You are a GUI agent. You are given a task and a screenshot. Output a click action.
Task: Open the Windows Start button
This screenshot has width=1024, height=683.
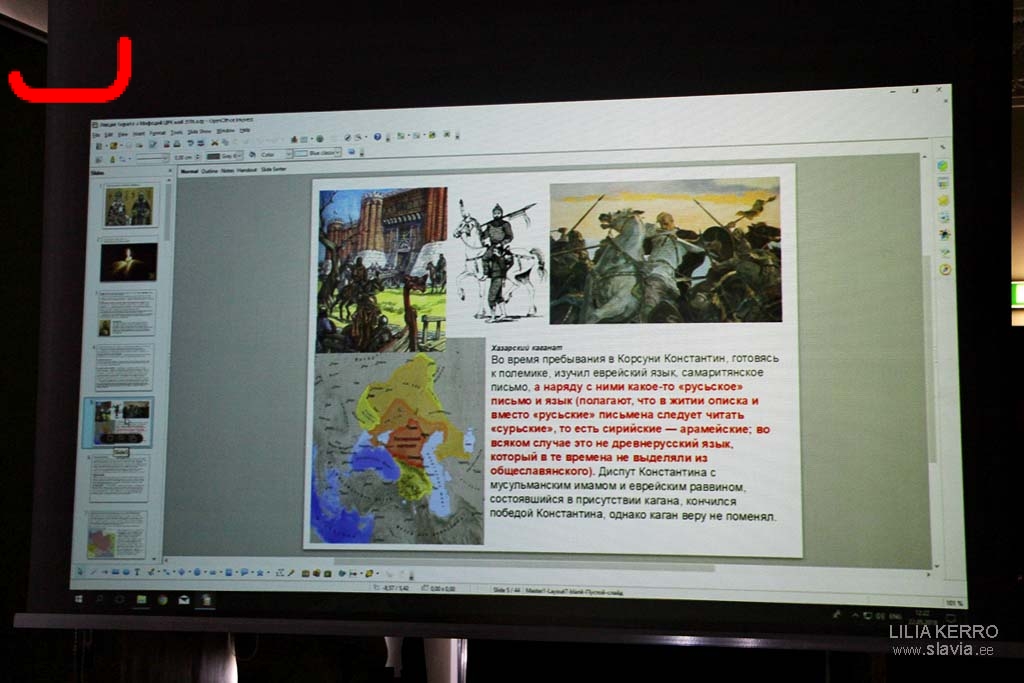coord(78,599)
